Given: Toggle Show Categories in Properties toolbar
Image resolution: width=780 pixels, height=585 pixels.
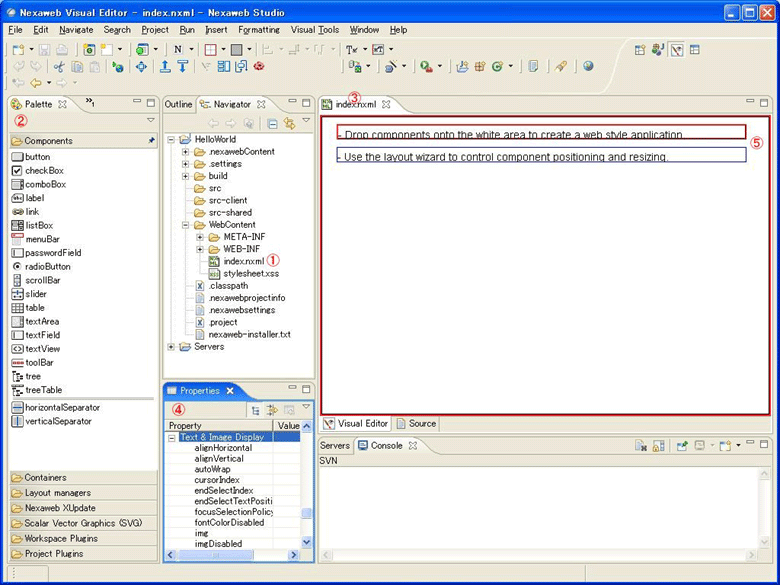Looking at the screenshot, I should [x=255, y=410].
